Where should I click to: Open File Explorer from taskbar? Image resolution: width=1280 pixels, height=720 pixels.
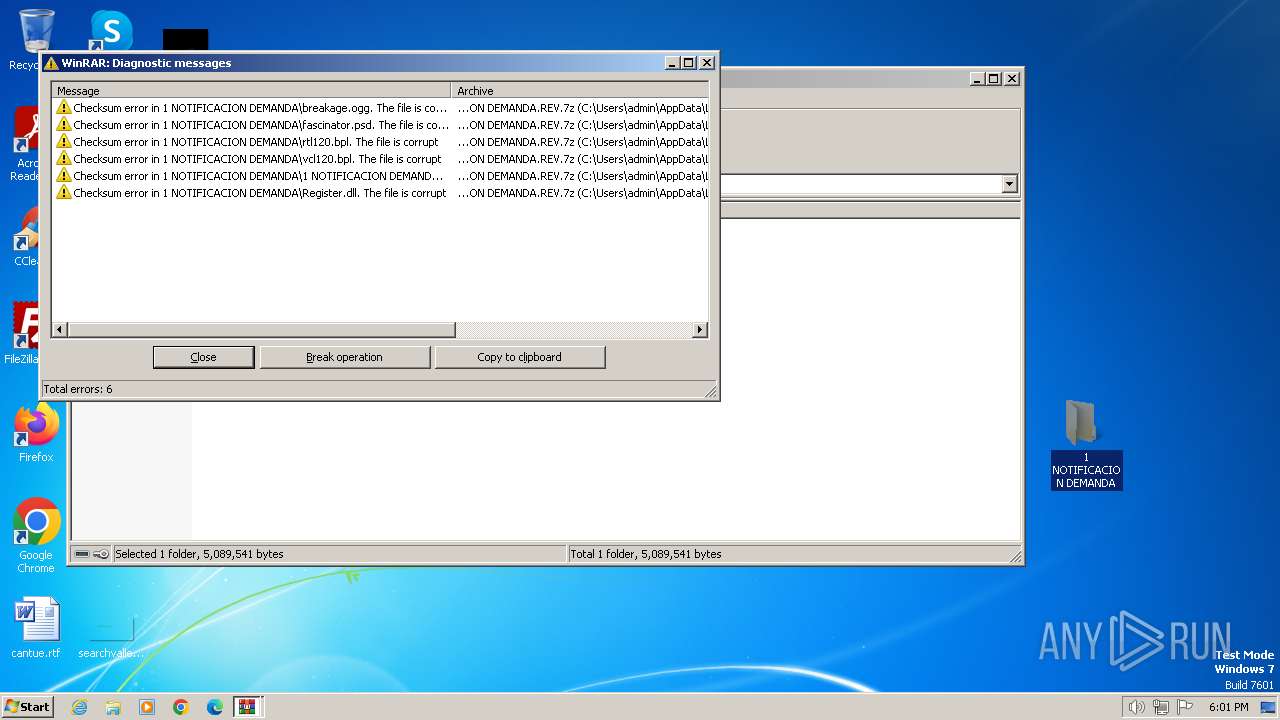tap(113, 707)
